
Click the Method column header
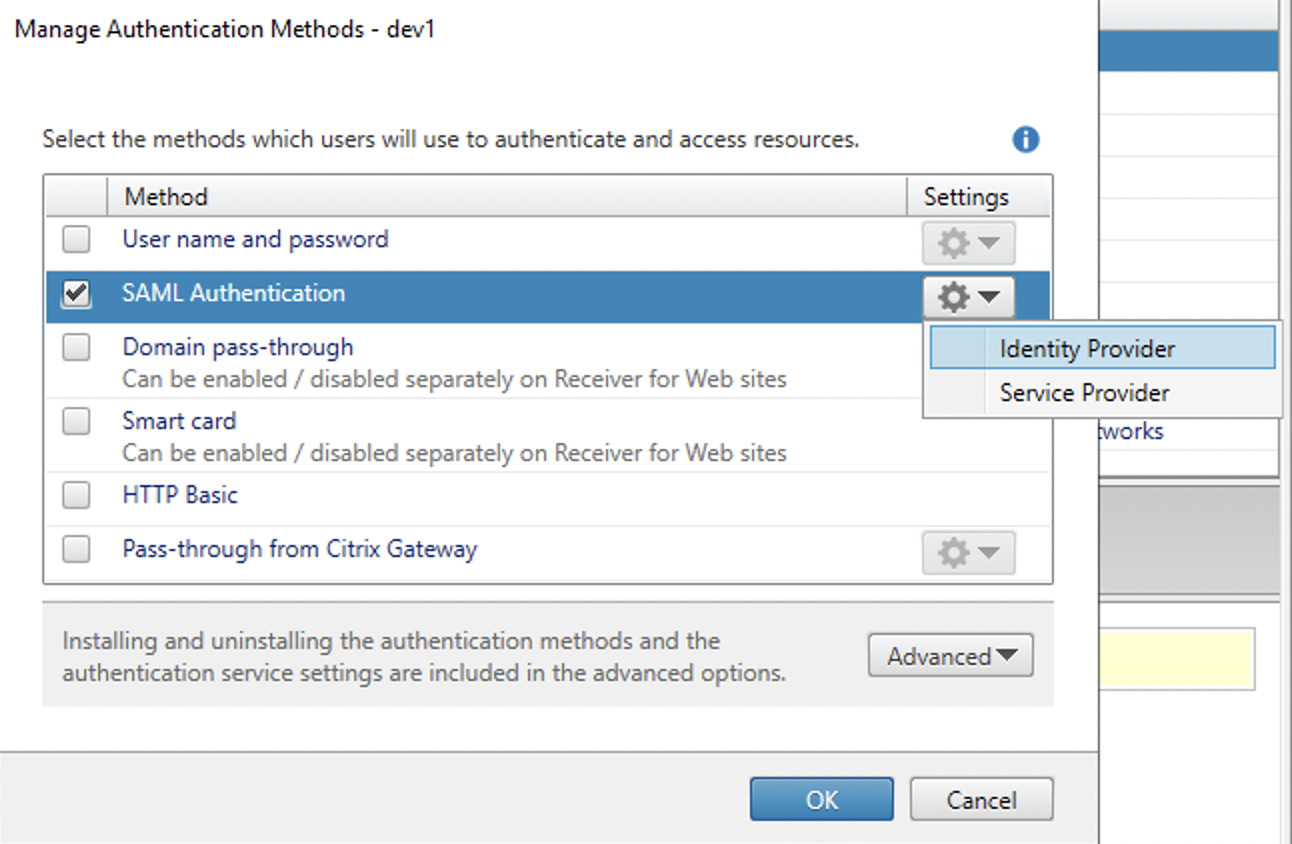pyautogui.click(x=166, y=197)
